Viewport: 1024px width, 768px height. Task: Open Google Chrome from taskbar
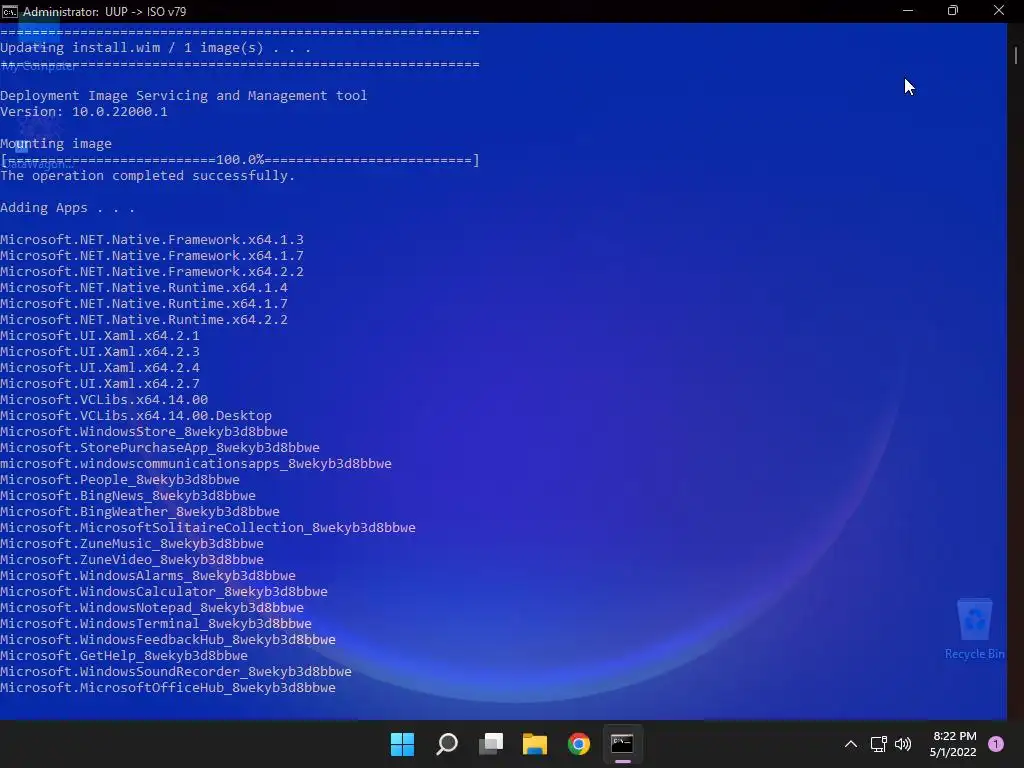click(579, 744)
